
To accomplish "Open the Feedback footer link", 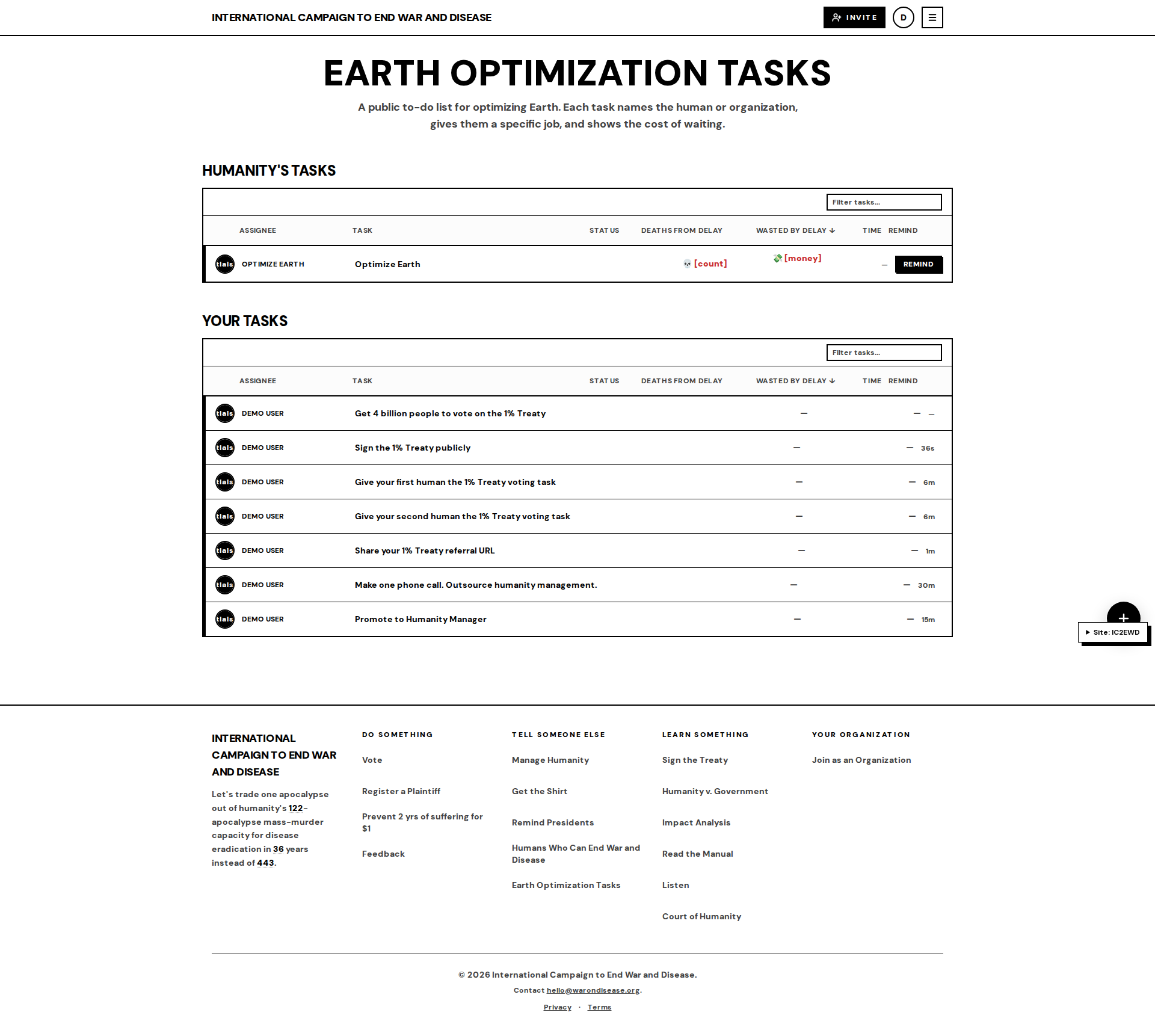I will click(x=383, y=854).
